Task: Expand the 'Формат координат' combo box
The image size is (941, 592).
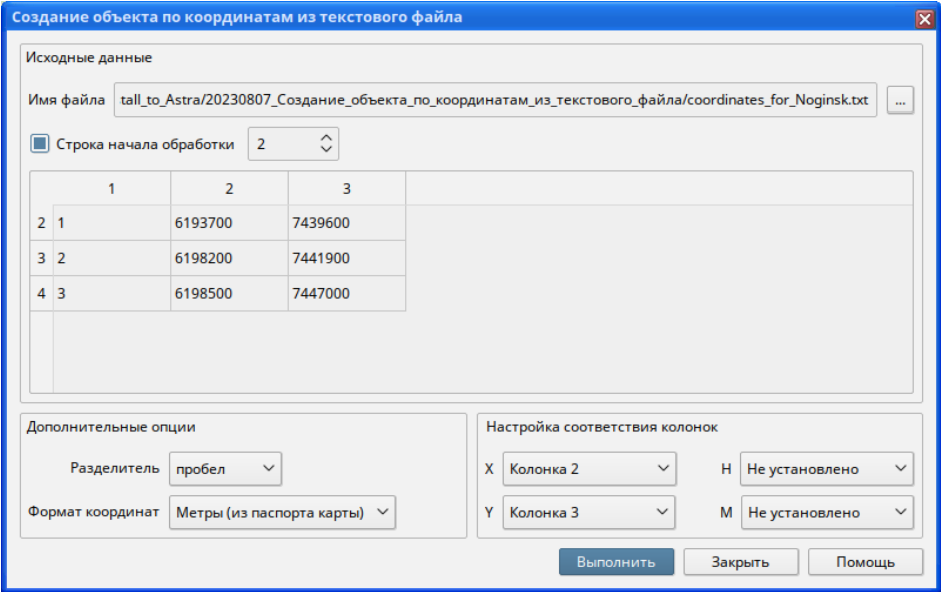Action: click(x=282, y=512)
